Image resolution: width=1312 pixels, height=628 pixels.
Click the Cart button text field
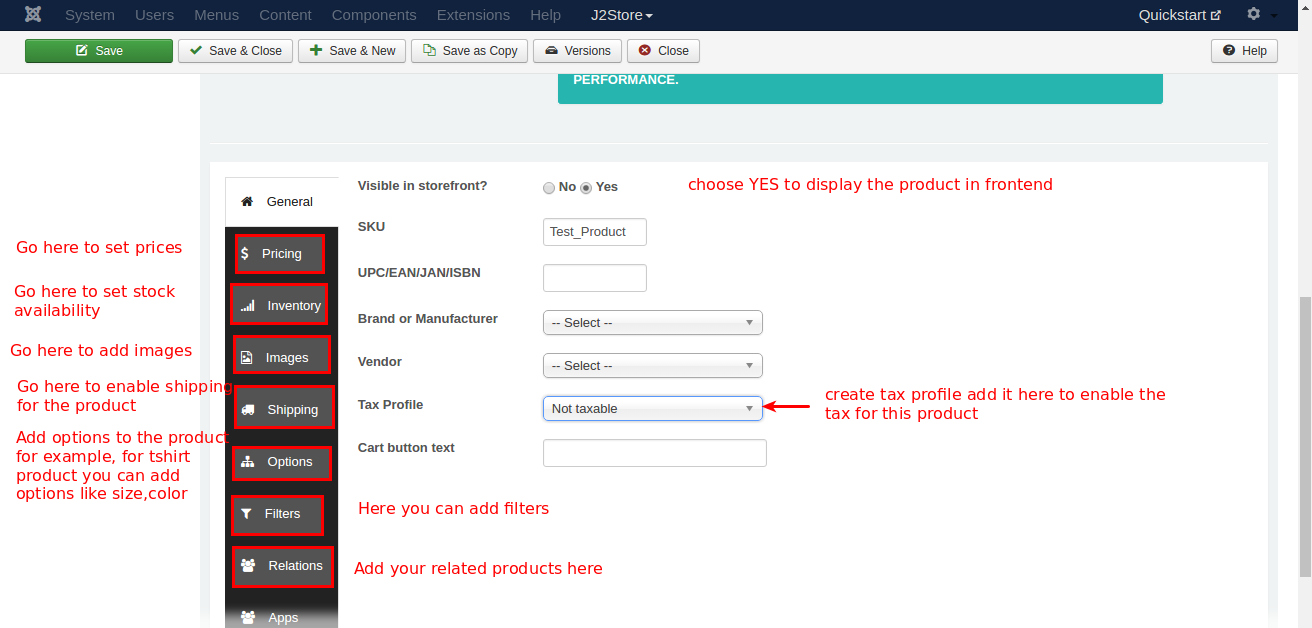[654, 453]
